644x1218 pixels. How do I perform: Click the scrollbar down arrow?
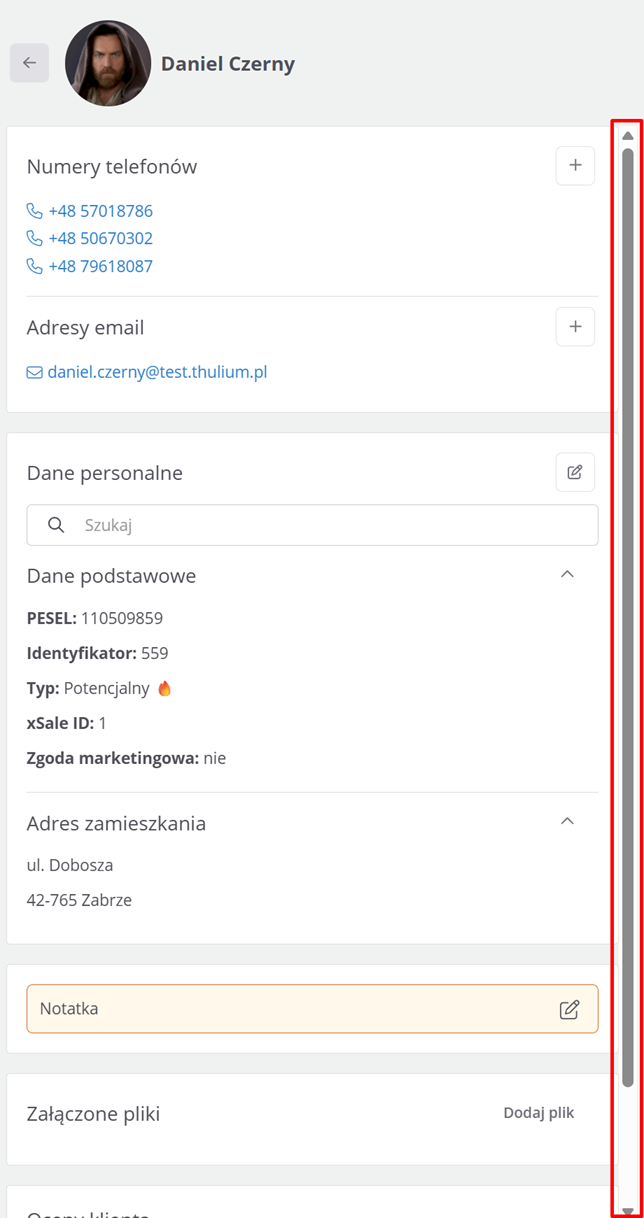(x=627, y=1211)
